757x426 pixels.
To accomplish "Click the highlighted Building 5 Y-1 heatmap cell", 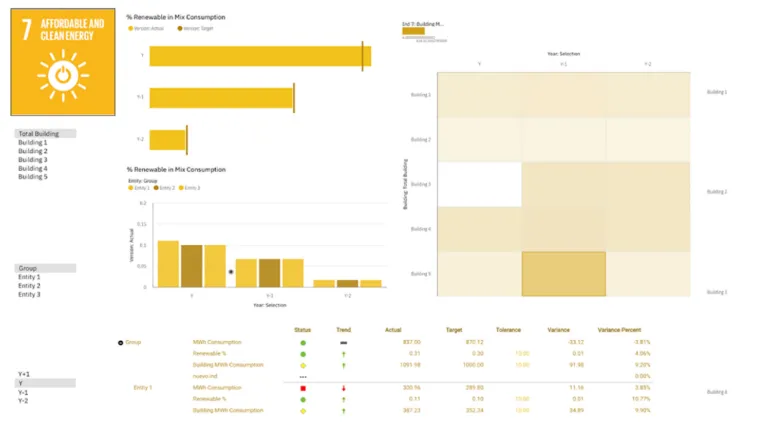I will click(563, 274).
